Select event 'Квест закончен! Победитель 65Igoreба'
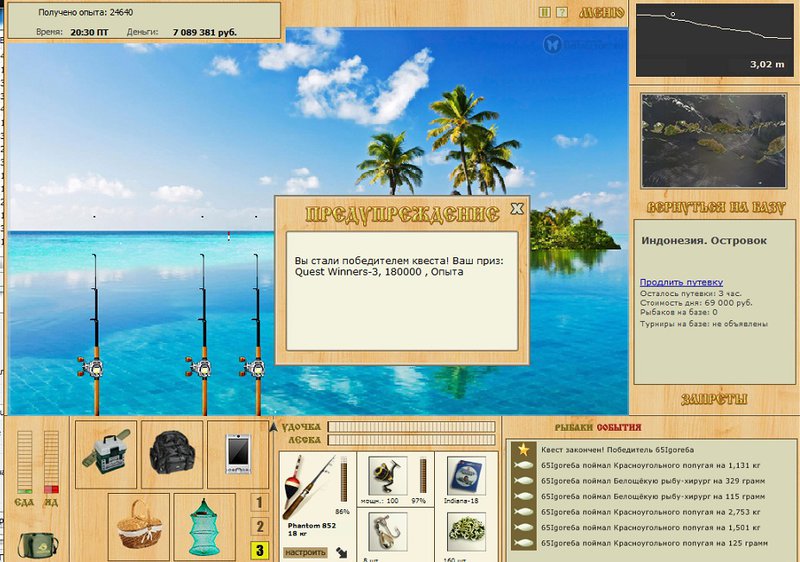Viewport: 800px width, 562px height. [x=617, y=450]
